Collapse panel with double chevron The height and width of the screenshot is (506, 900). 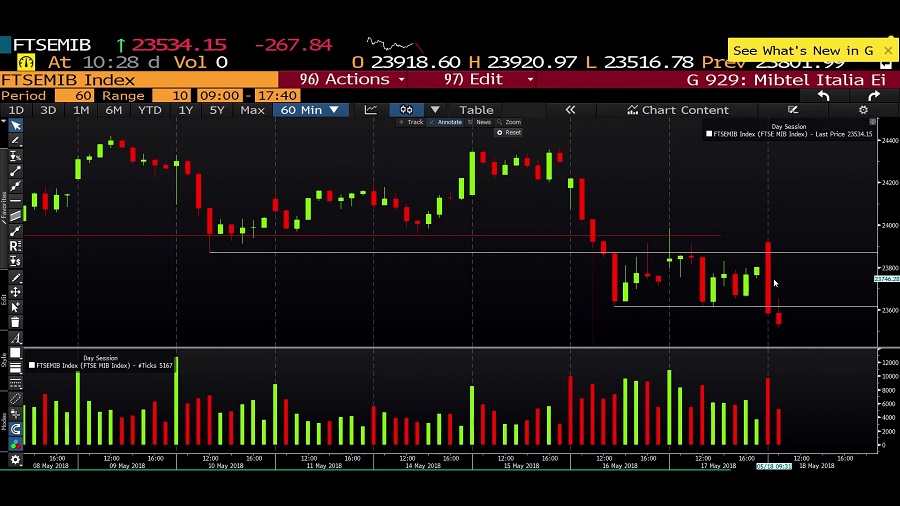pyautogui.click(x=570, y=110)
